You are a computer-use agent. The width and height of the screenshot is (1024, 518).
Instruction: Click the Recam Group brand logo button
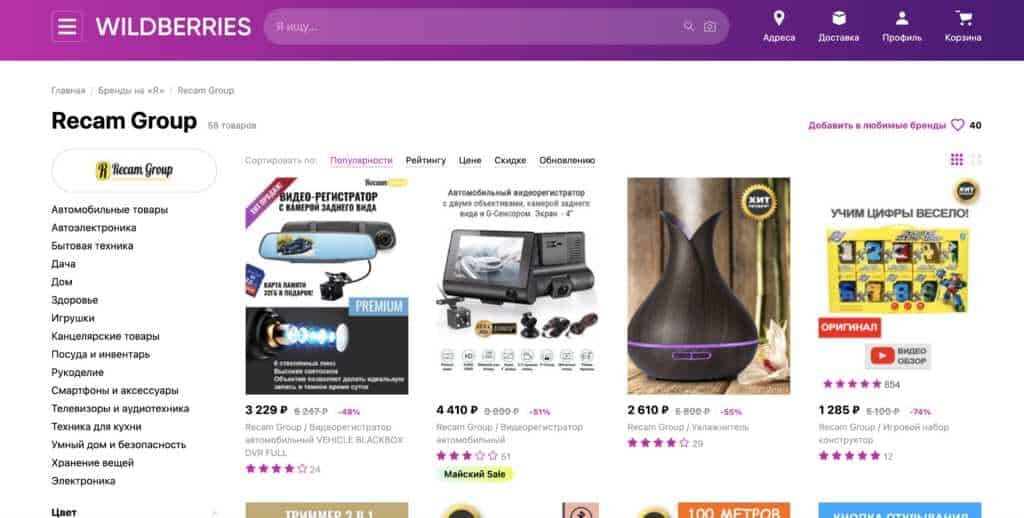pyautogui.click(x=134, y=170)
